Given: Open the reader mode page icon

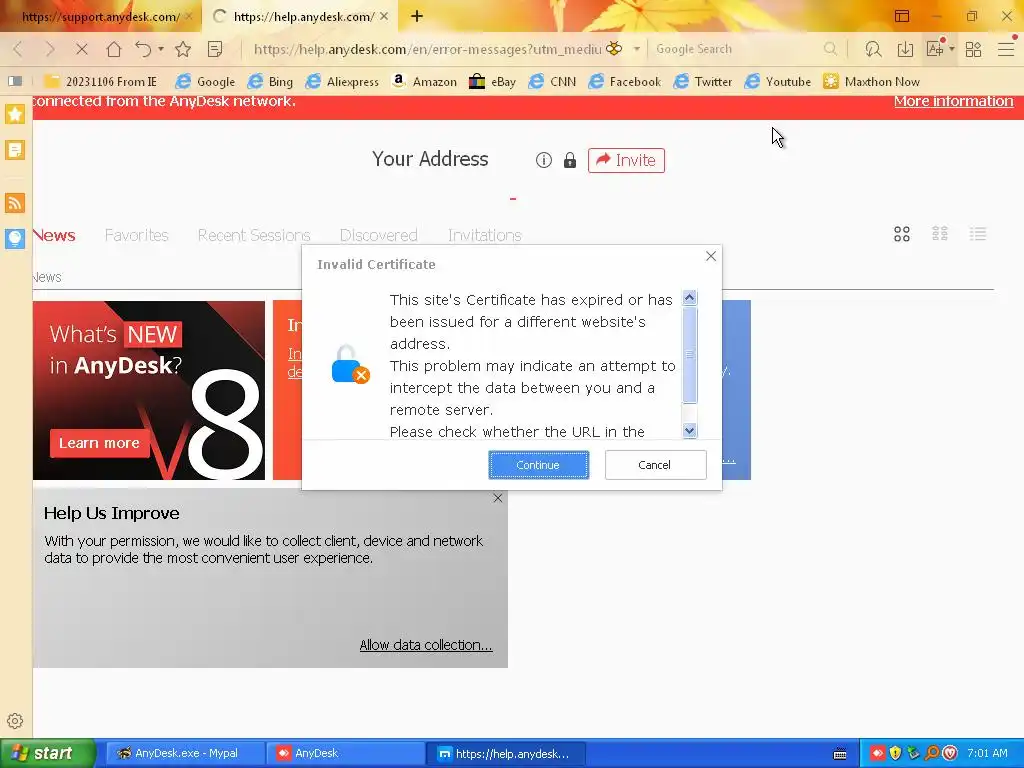Looking at the screenshot, I should pyautogui.click(x=214, y=49).
